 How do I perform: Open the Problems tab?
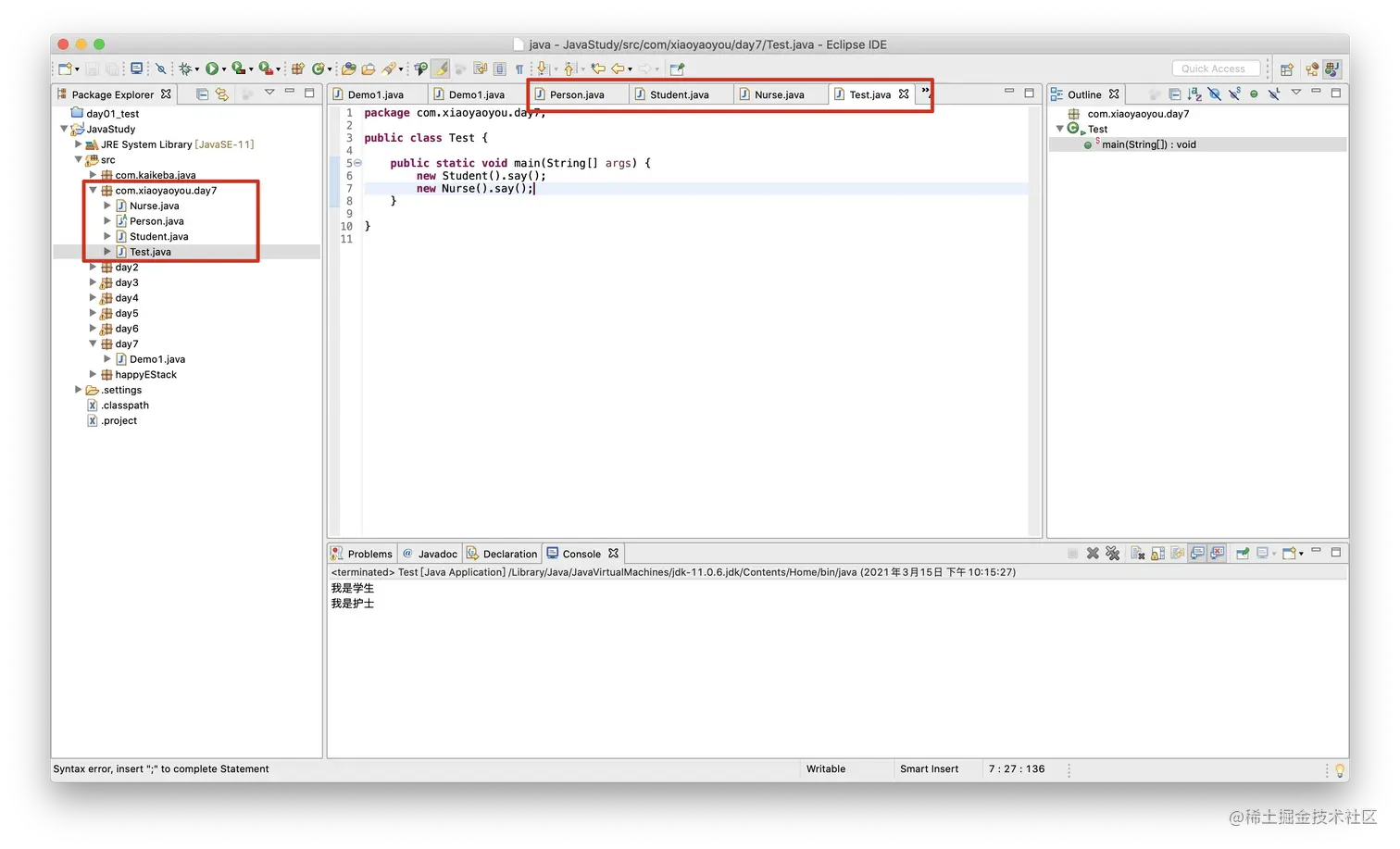pyautogui.click(x=362, y=554)
